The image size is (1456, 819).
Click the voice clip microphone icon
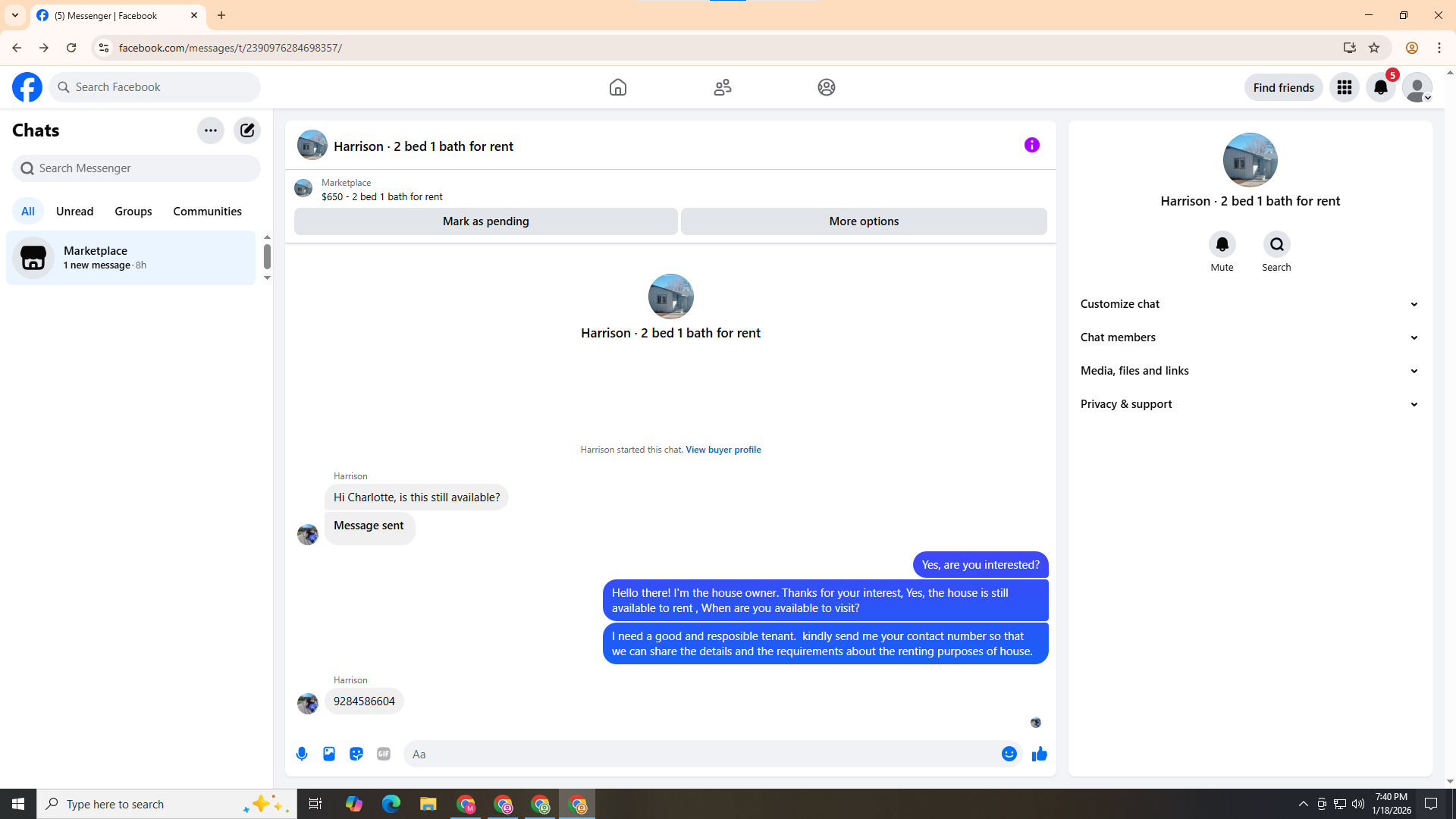pos(302,754)
